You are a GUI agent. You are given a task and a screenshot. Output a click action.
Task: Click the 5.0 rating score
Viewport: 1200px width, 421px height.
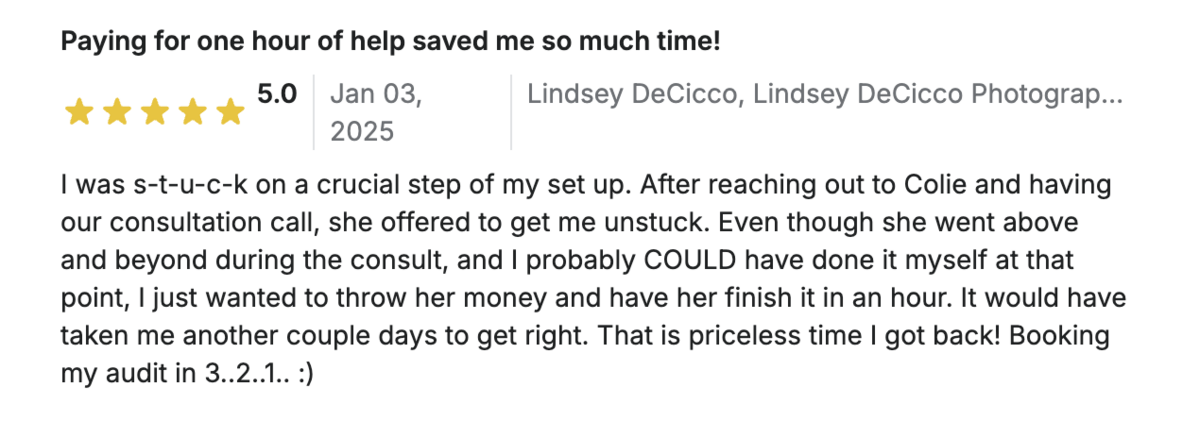point(277,94)
